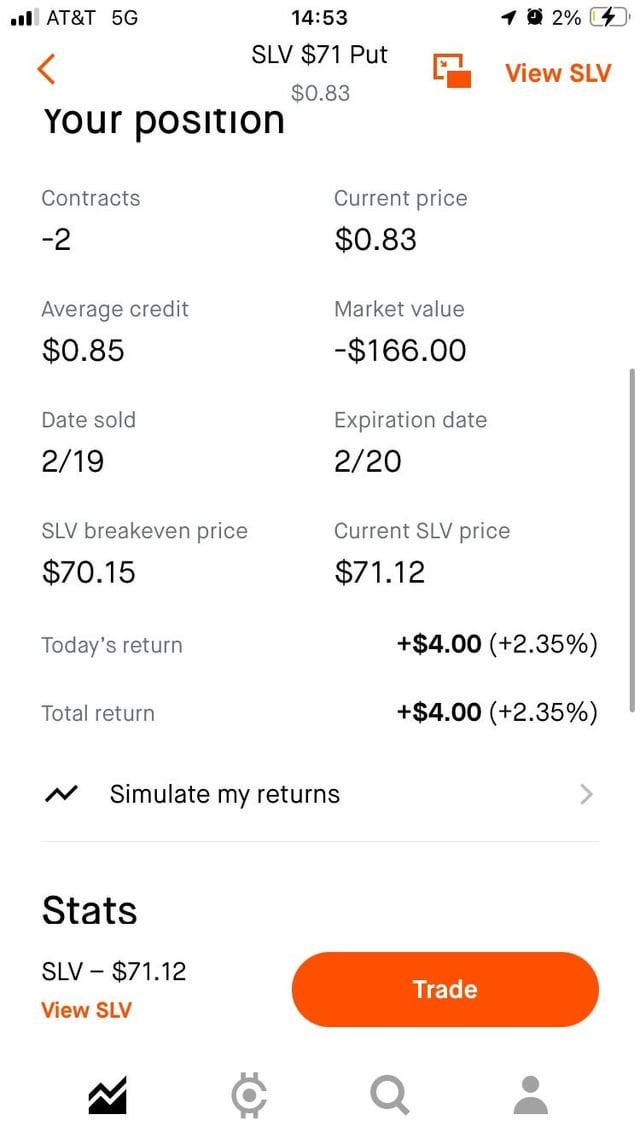Open the account profile tab
The image size is (640, 1138).
point(530,1096)
